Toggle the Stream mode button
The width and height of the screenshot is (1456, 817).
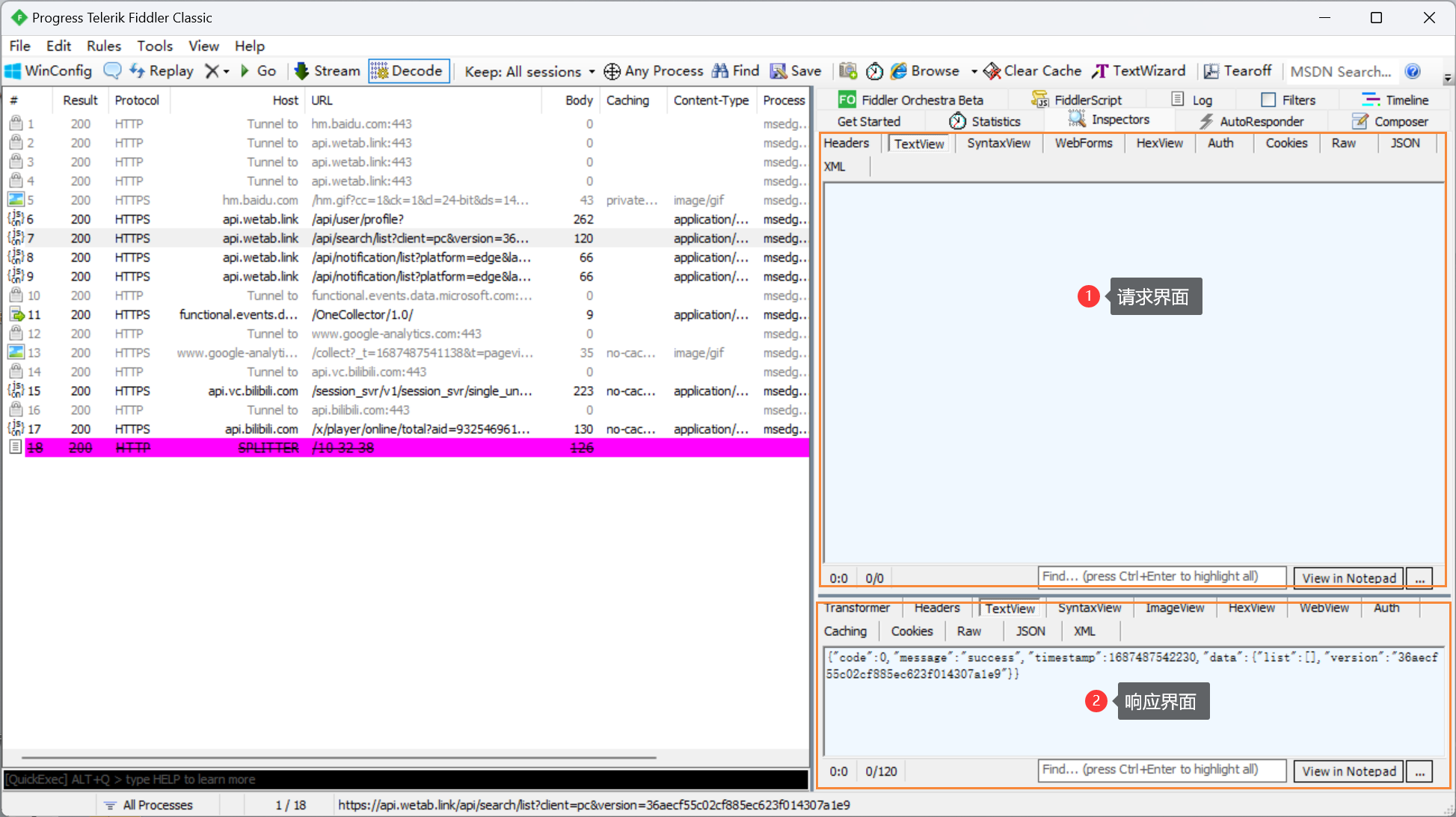click(328, 71)
